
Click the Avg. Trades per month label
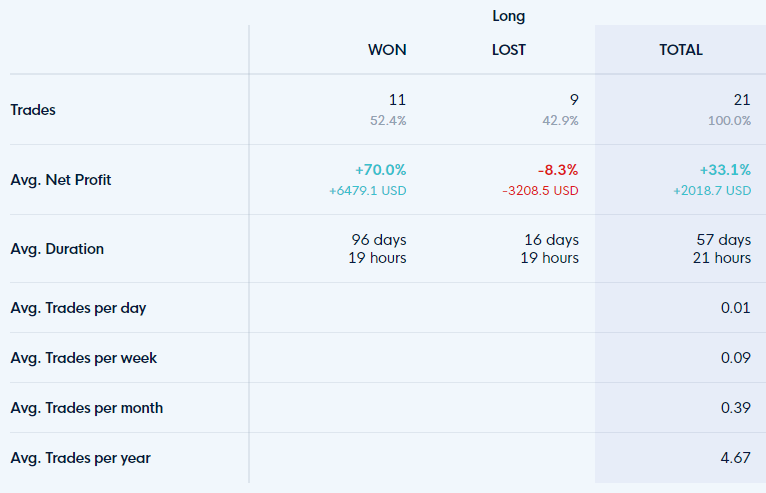point(87,408)
